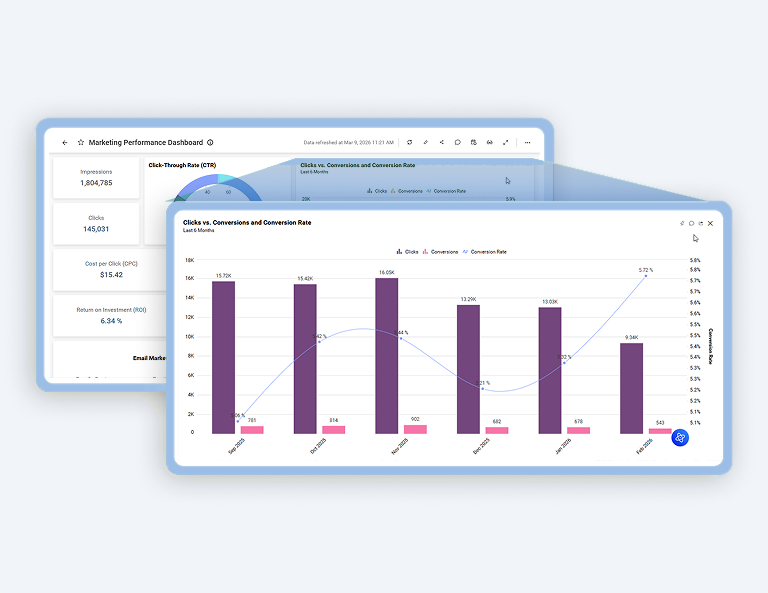
Task: Click the Data refreshed timestamp text
Action: 348,142
